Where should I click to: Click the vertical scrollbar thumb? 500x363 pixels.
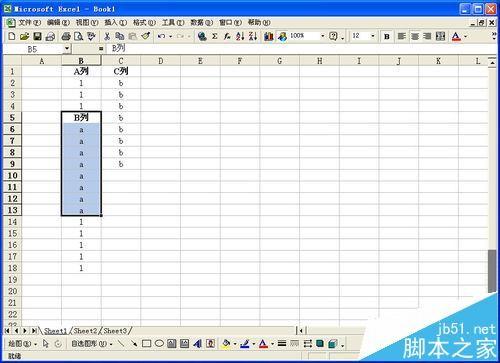492,271
